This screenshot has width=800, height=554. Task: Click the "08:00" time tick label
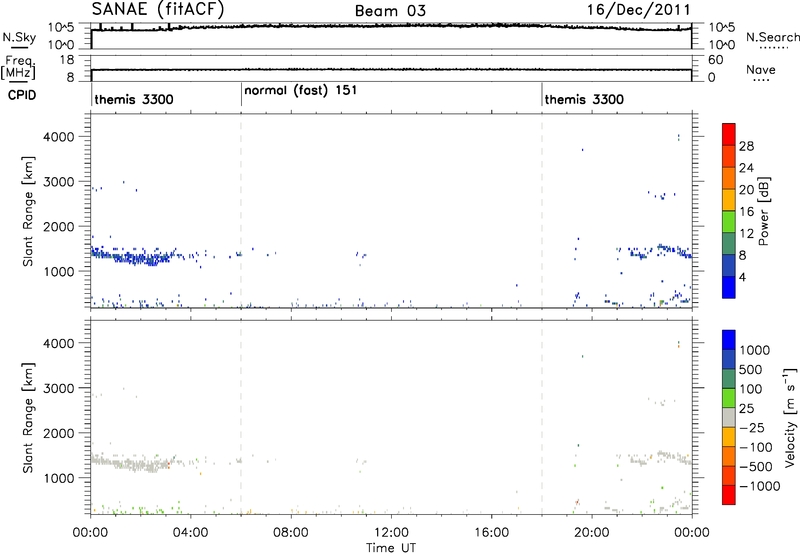[x=291, y=533]
